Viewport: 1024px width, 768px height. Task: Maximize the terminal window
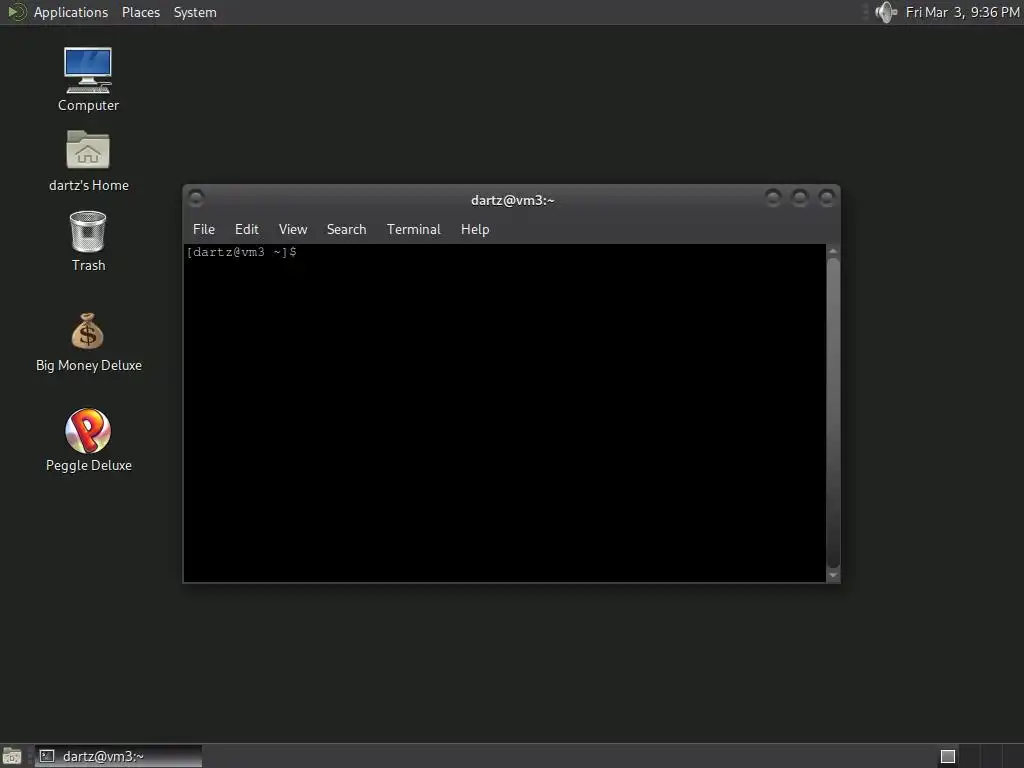pos(800,198)
